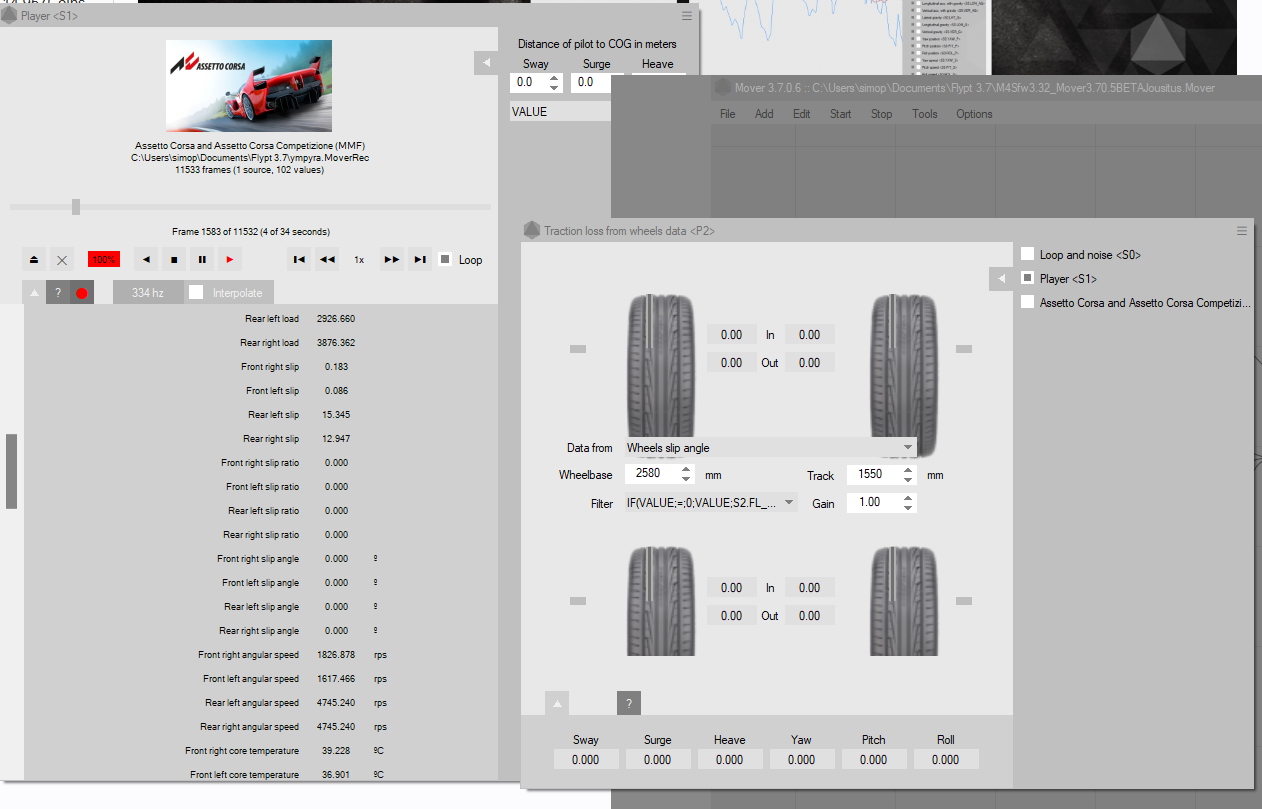Stop playback with the square button
This screenshot has height=809, width=1262.
pos(174,260)
